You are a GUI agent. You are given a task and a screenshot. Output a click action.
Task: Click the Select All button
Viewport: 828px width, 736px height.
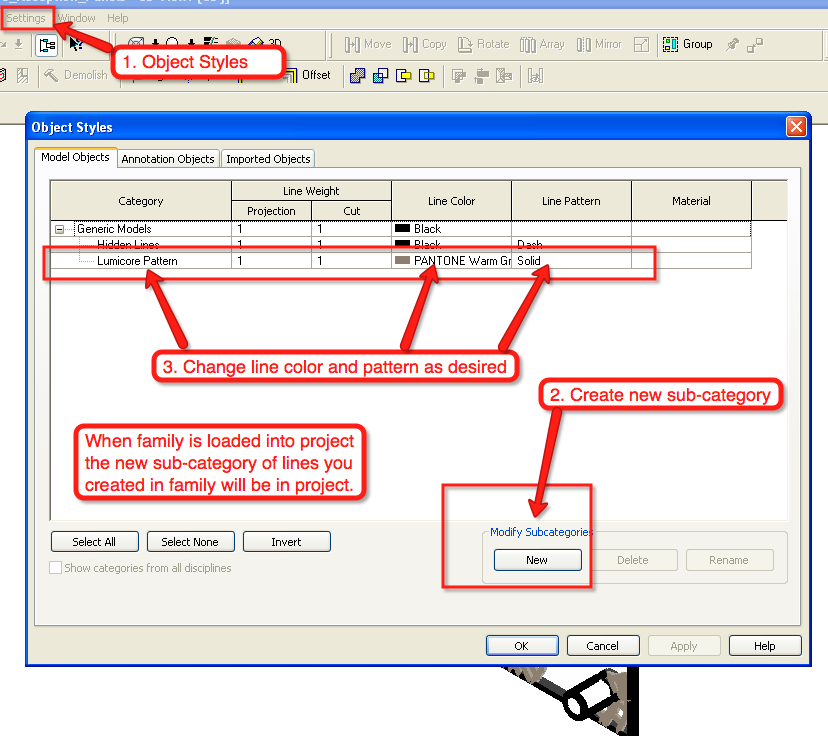click(x=95, y=542)
